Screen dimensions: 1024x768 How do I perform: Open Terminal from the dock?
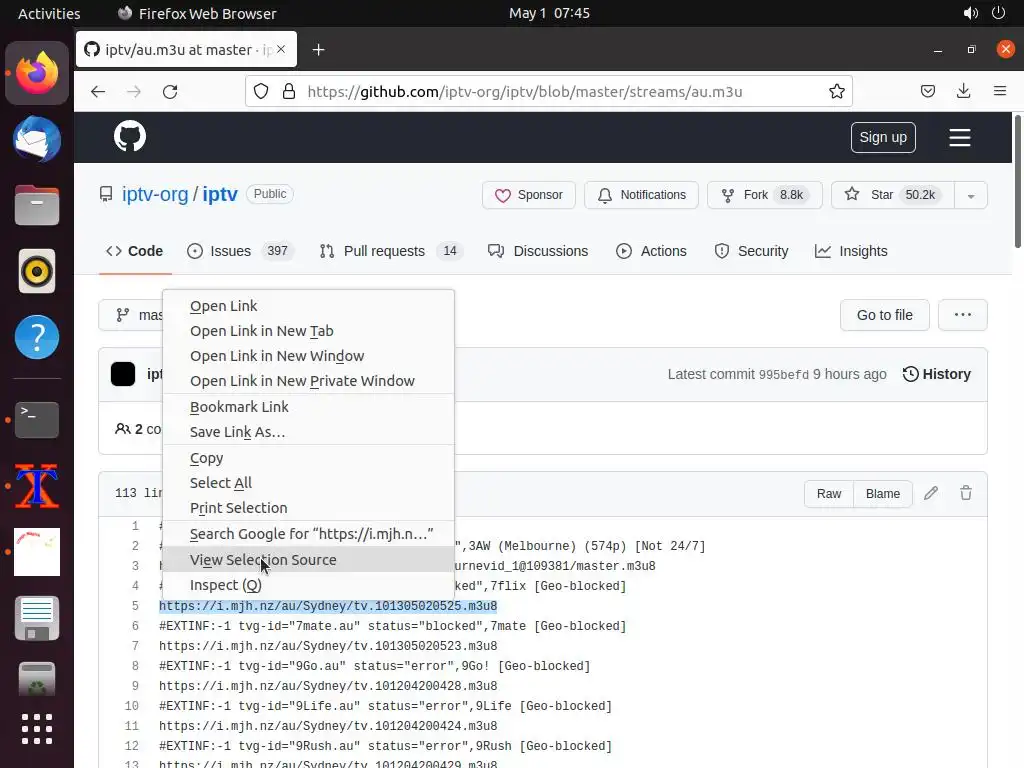(37, 419)
